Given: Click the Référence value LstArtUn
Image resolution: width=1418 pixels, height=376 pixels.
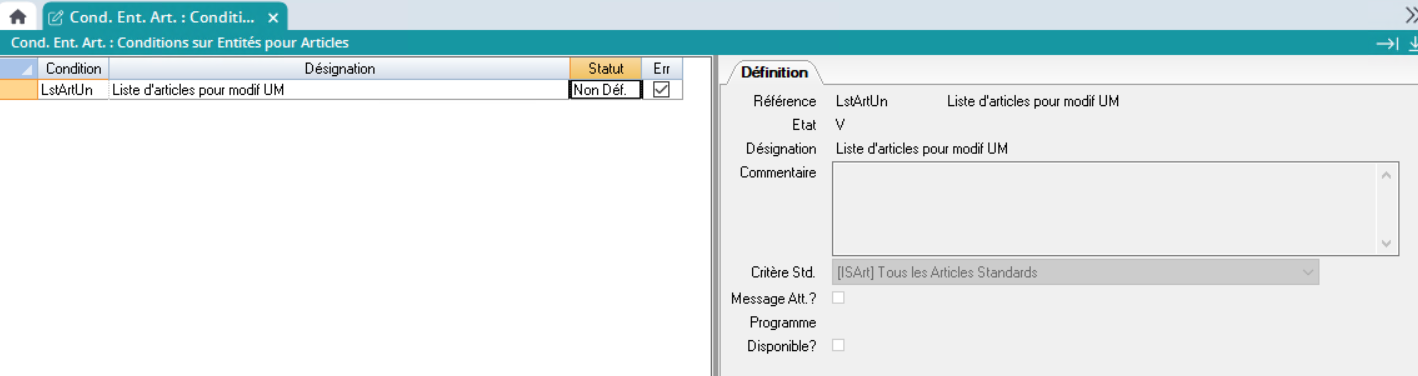Looking at the screenshot, I should point(861,101).
